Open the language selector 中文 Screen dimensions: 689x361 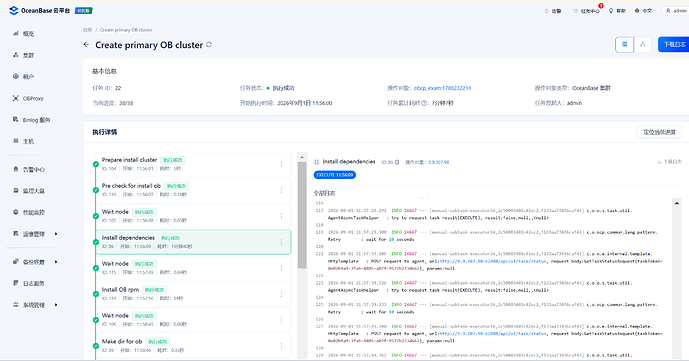coord(643,11)
